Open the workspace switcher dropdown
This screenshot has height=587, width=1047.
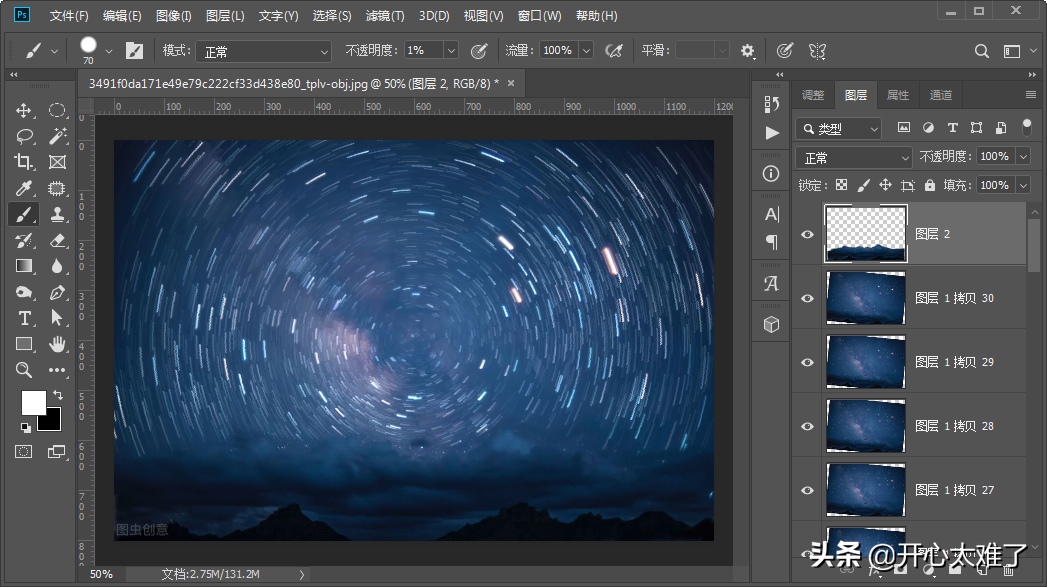tap(1018, 51)
